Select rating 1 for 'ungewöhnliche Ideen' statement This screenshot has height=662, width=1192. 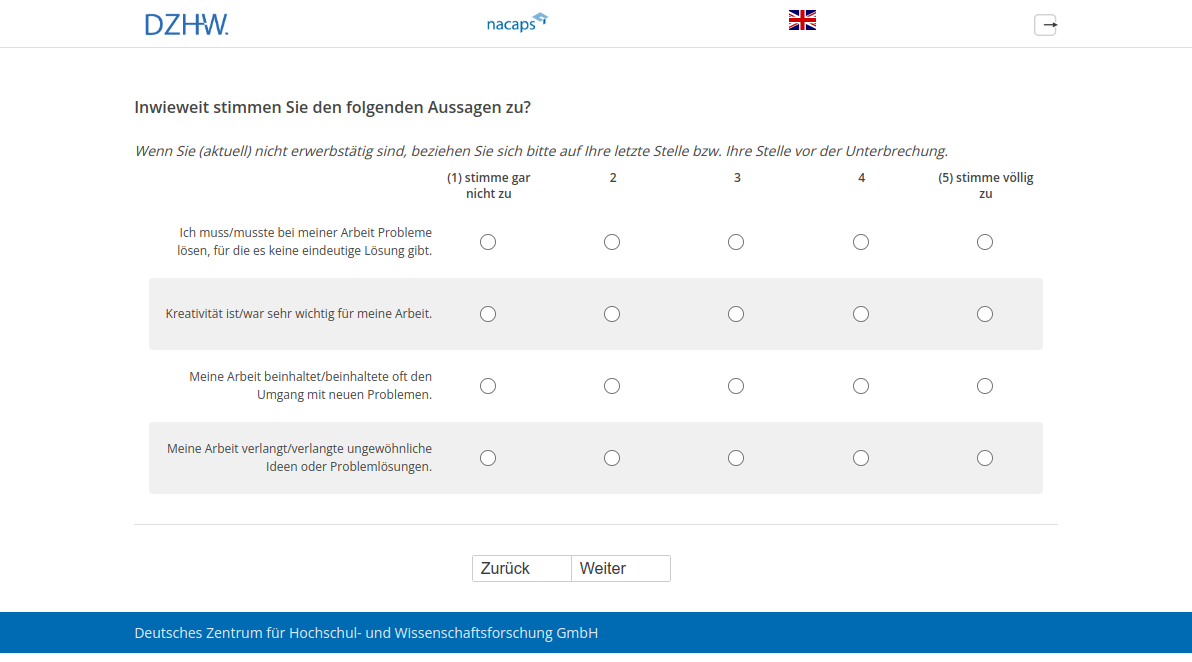488,458
